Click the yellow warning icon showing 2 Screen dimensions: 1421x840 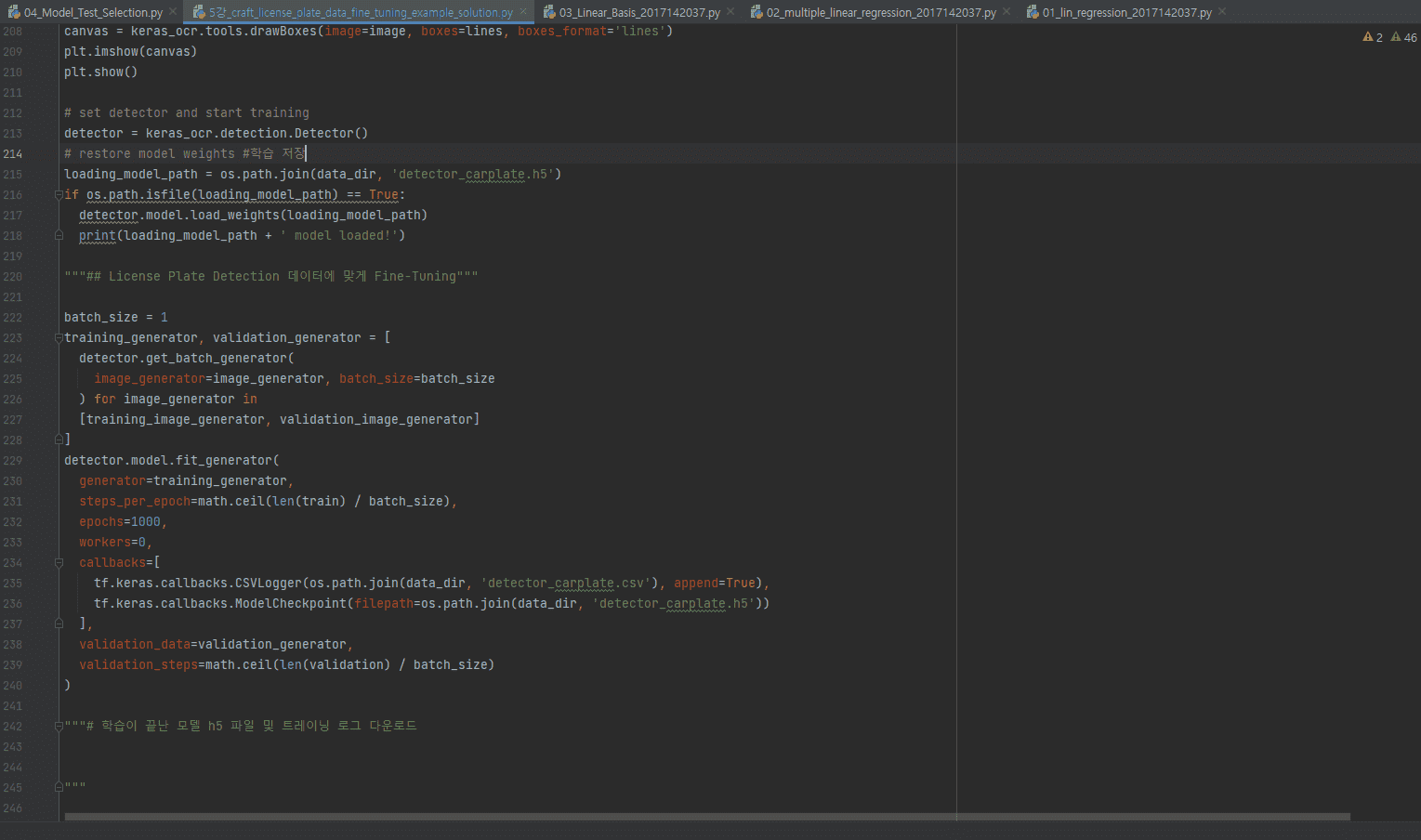pyautogui.click(x=1367, y=37)
